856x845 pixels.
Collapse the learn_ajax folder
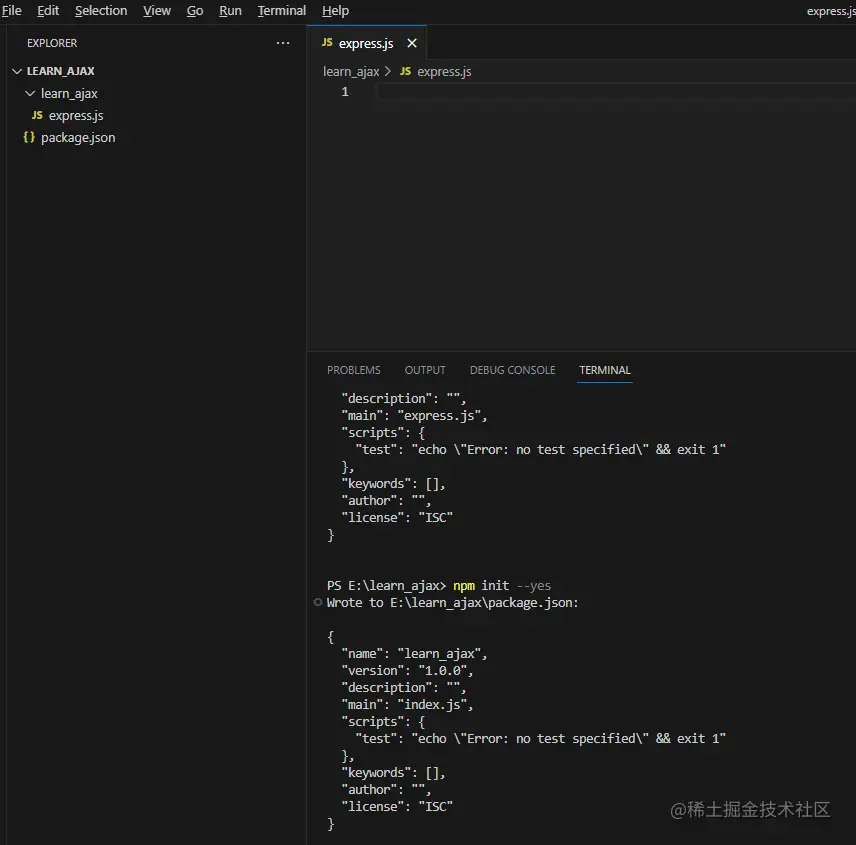(x=30, y=93)
